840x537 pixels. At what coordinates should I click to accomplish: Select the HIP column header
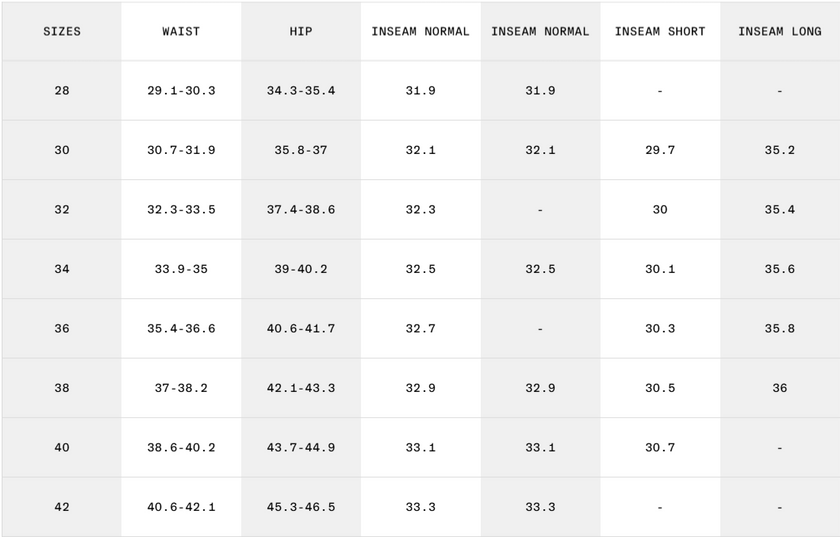click(x=301, y=31)
